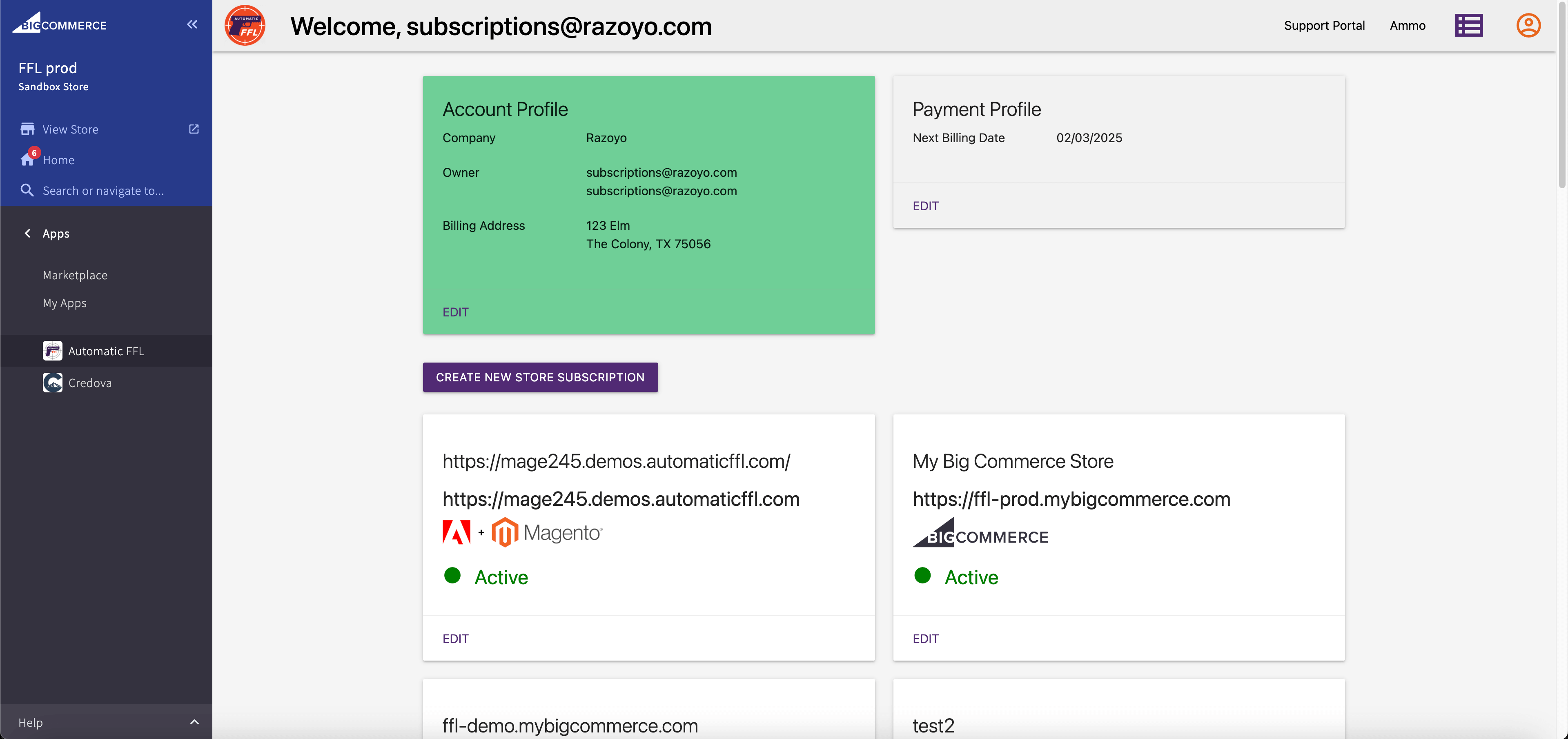The image size is (1568, 739).
Task: Click the Automatic FFL app icon in sidebar
Action: [x=52, y=351]
